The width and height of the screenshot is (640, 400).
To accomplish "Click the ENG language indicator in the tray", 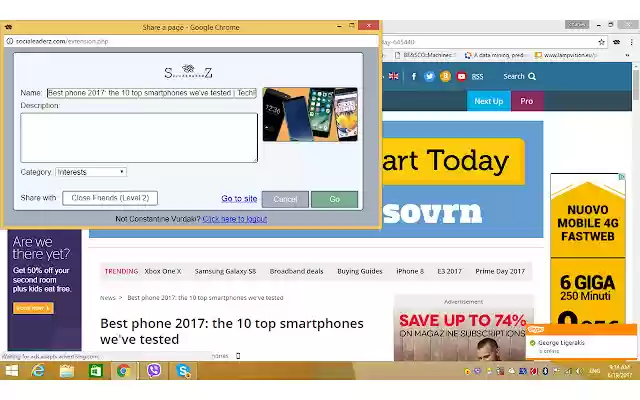I will (x=595, y=371).
